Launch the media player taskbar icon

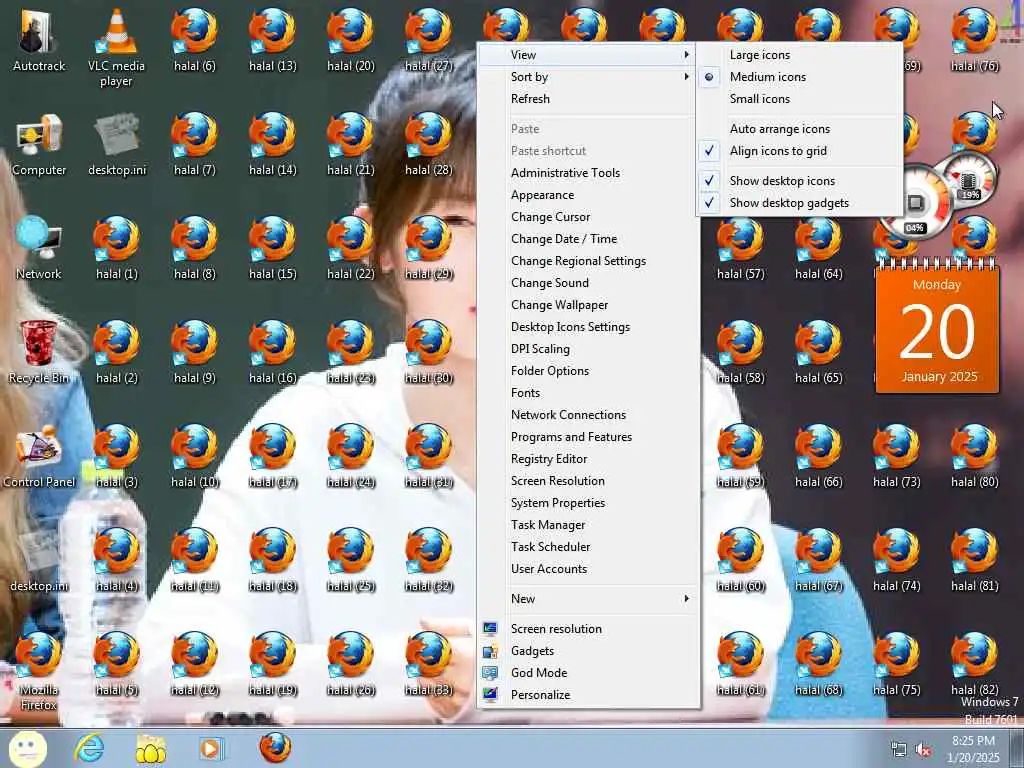(210, 748)
